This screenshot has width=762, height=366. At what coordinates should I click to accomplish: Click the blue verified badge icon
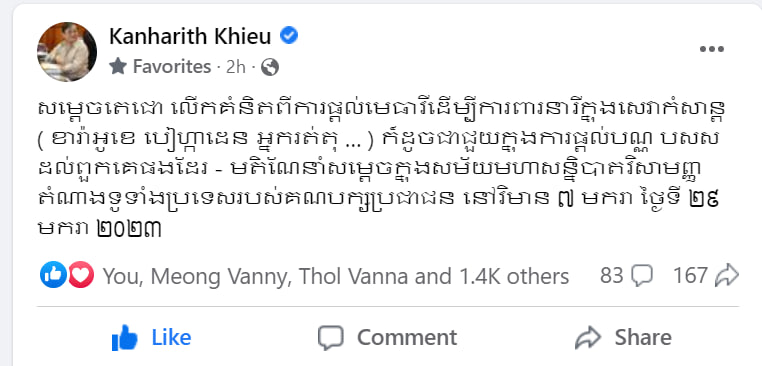289,35
